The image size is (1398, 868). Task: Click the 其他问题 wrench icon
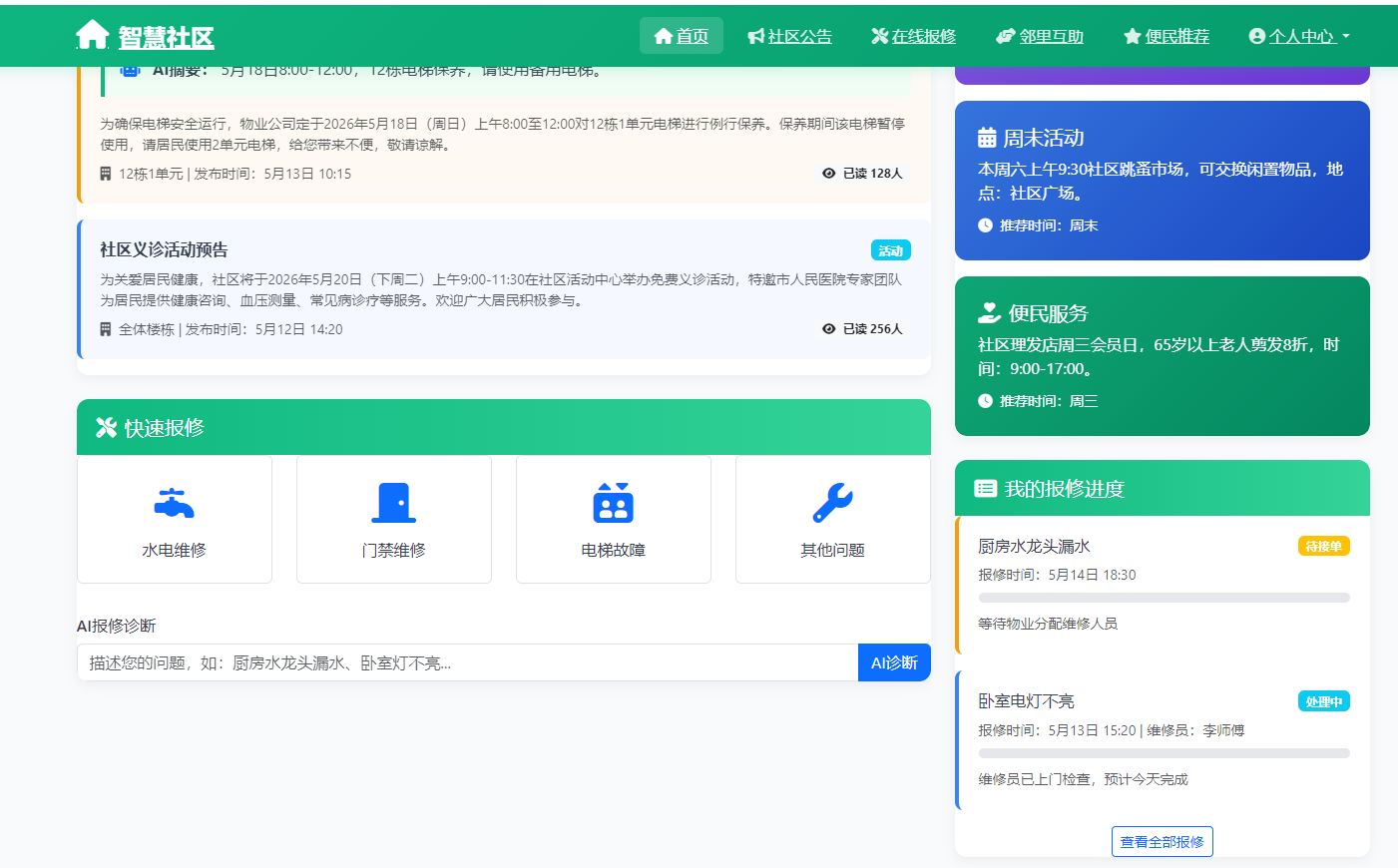tap(832, 502)
